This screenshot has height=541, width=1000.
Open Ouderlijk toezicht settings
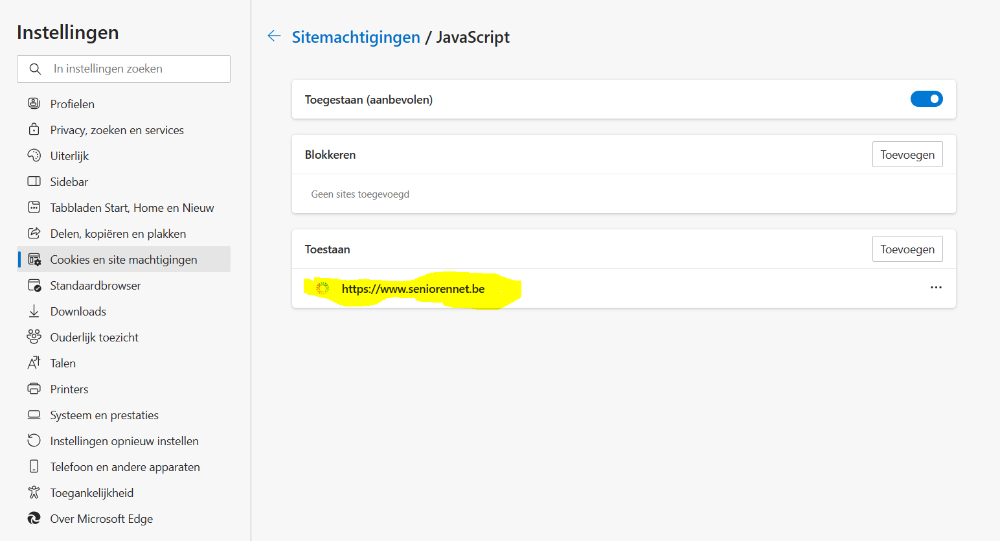point(94,337)
